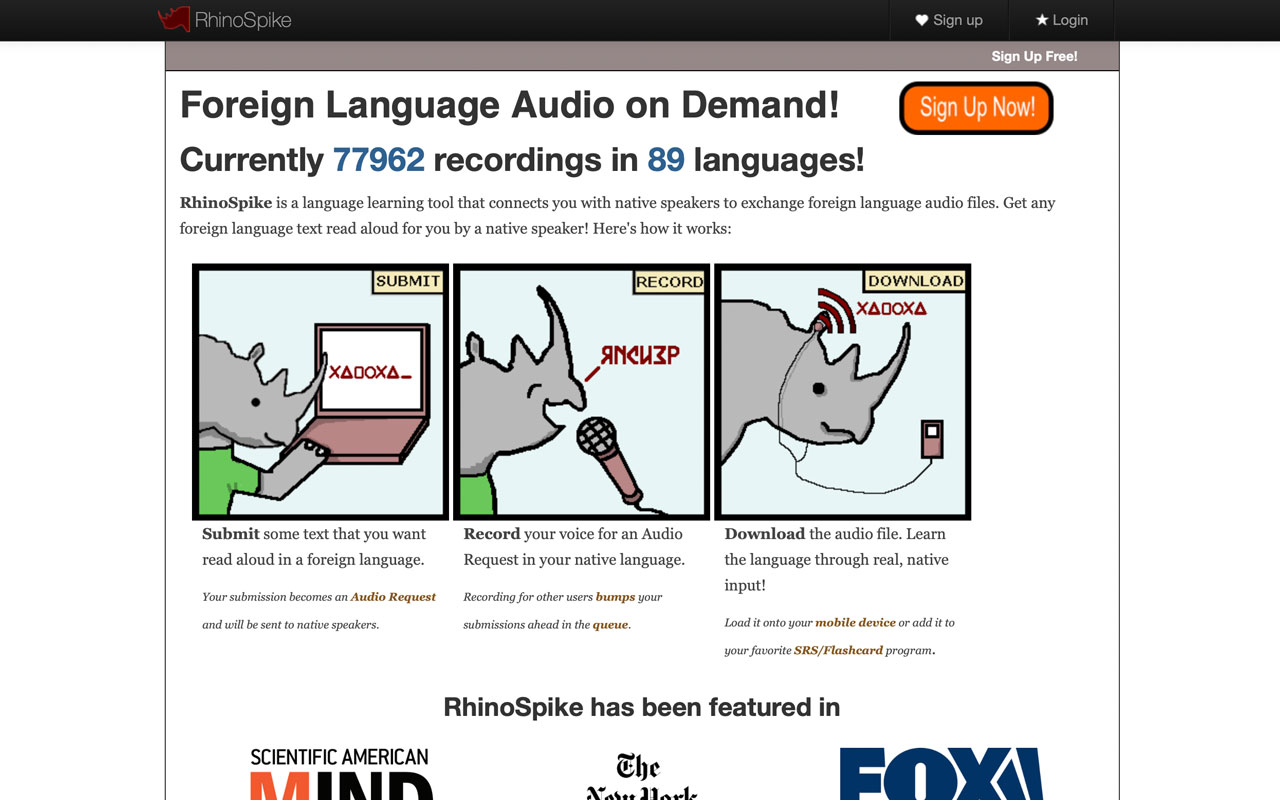Viewport: 1280px width, 800px height.
Task: Open the Sign up menu item
Action: (949, 20)
